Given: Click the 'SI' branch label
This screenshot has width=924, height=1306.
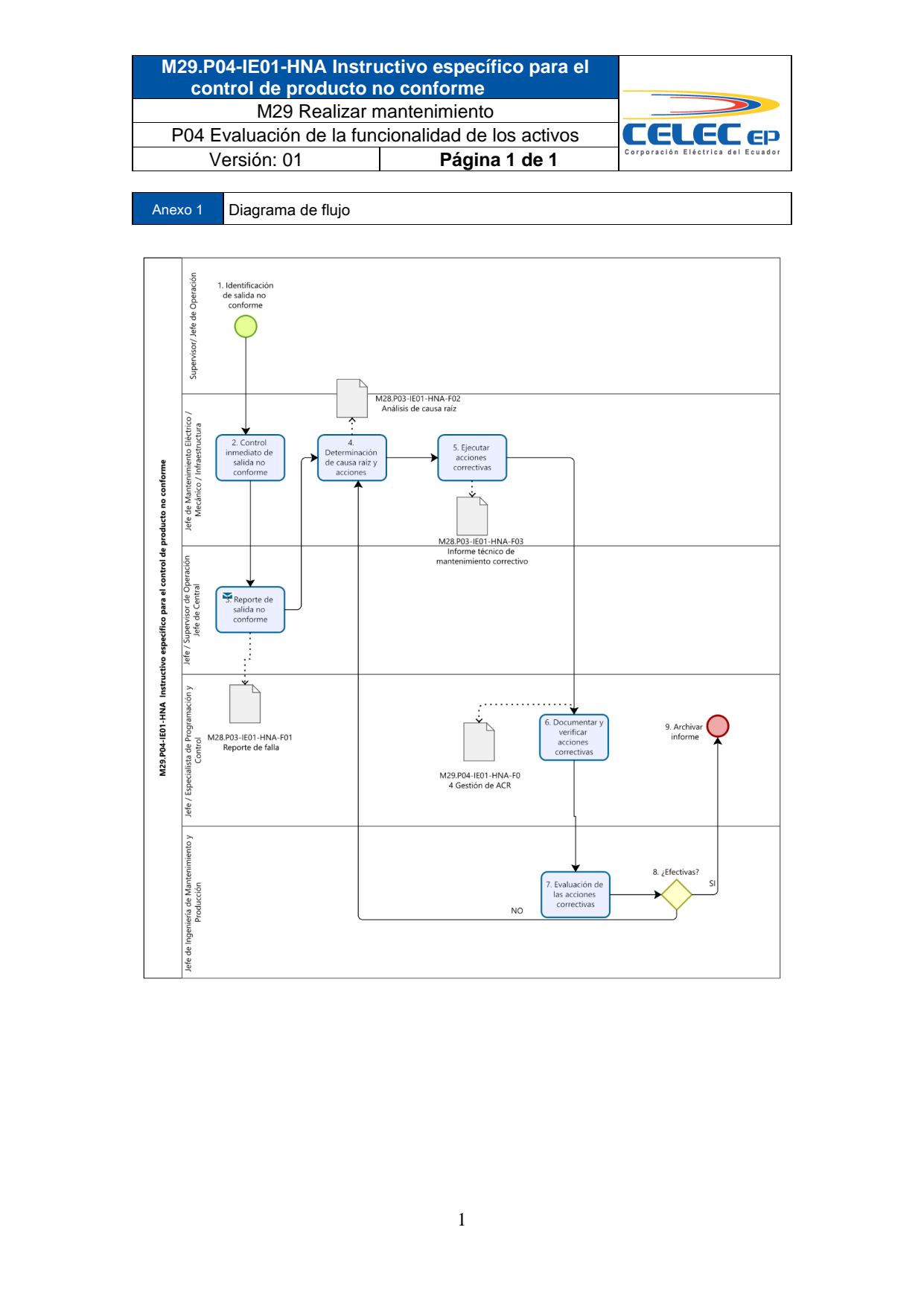Looking at the screenshot, I should tap(713, 884).
